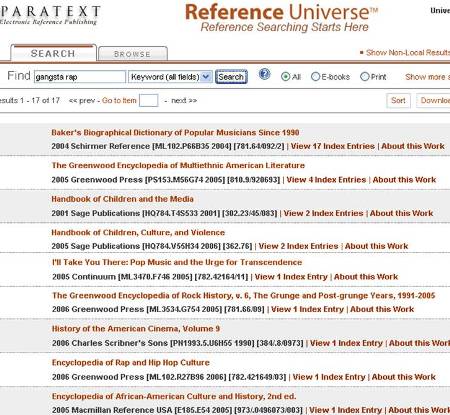Click Show Non-Local Results link
The image size is (450, 415).
click(408, 53)
